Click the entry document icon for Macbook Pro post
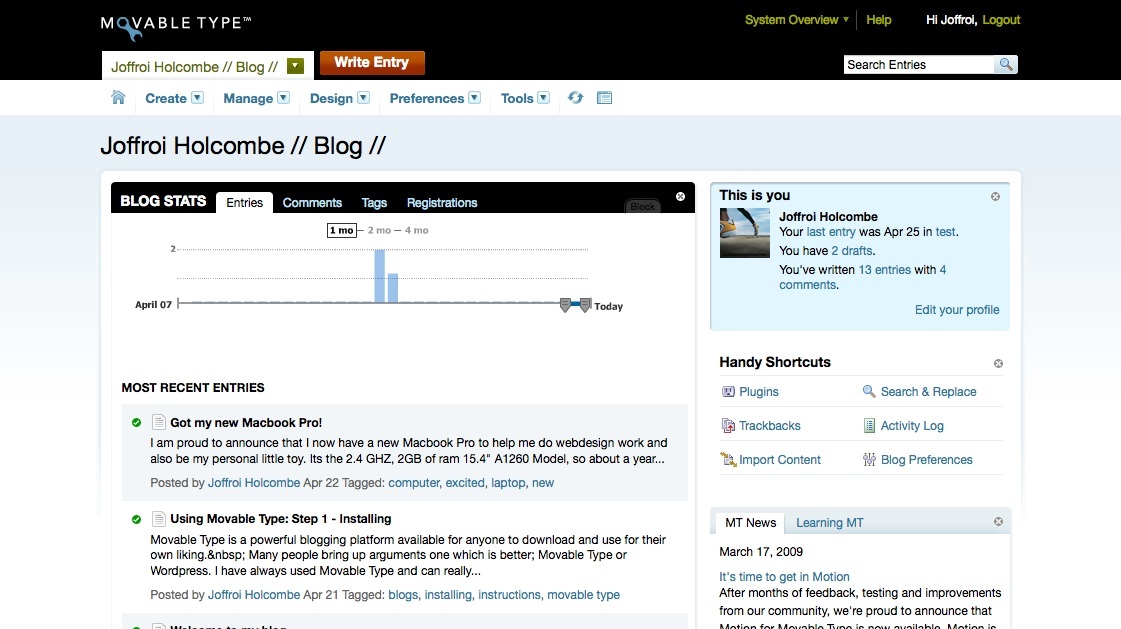Image resolution: width=1121 pixels, height=629 pixels. (x=159, y=422)
